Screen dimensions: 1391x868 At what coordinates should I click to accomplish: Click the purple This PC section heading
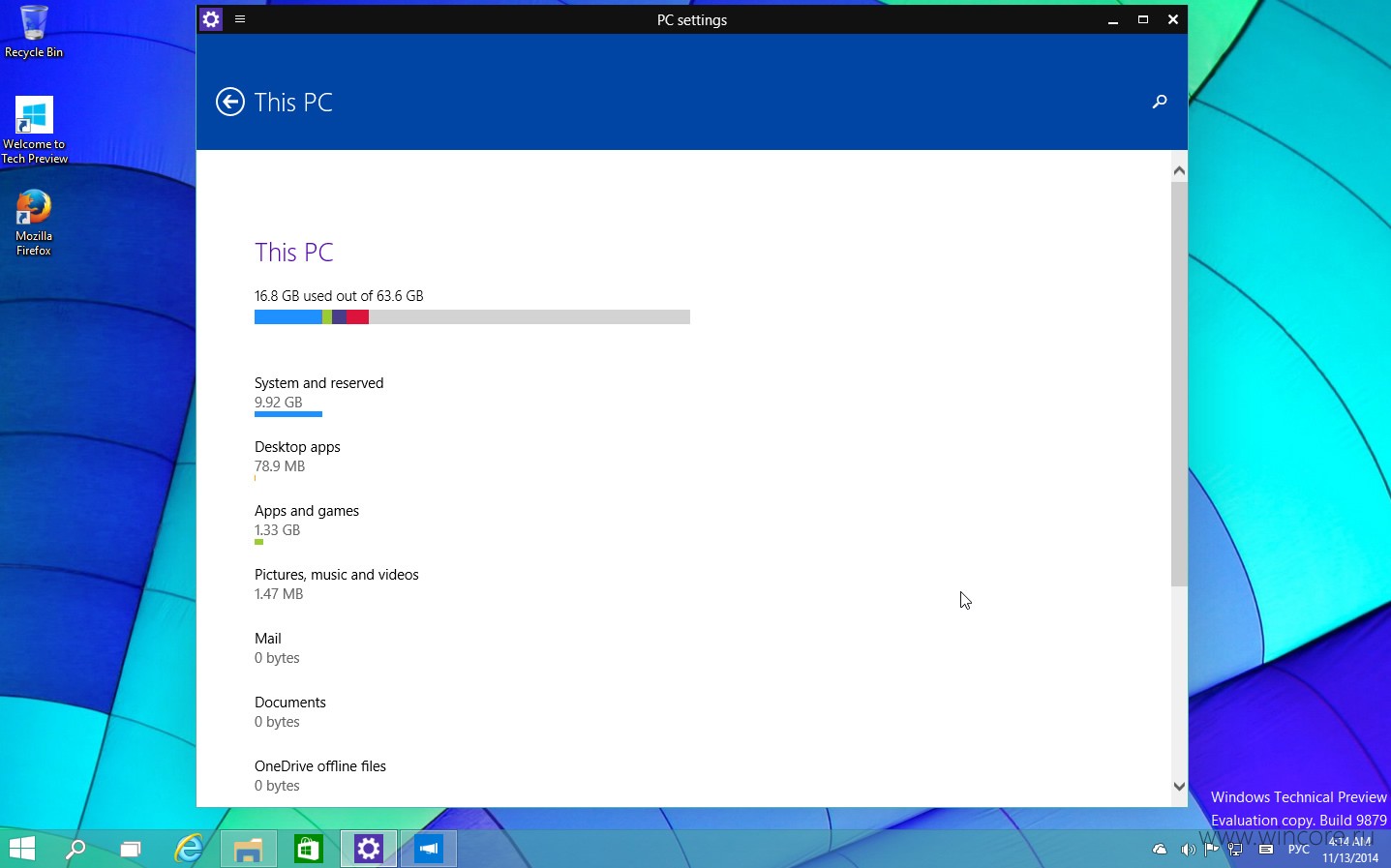(x=294, y=253)
